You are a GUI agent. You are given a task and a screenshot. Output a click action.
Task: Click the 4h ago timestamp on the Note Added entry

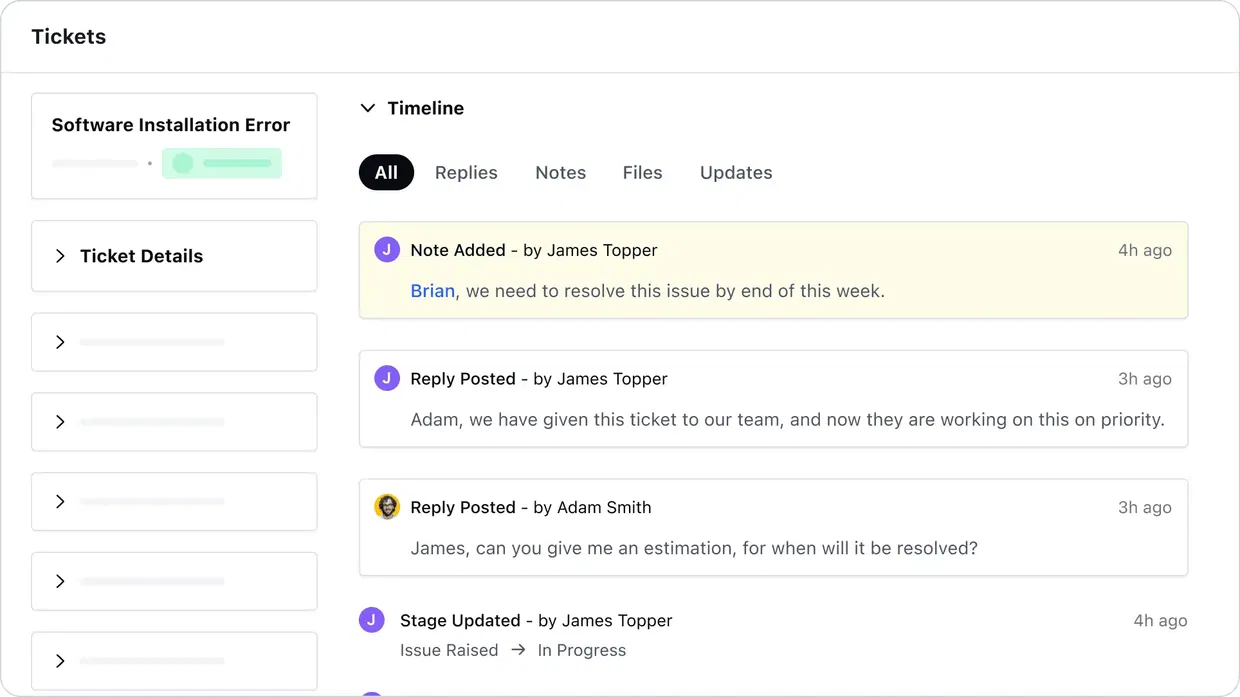point(1144,250)
